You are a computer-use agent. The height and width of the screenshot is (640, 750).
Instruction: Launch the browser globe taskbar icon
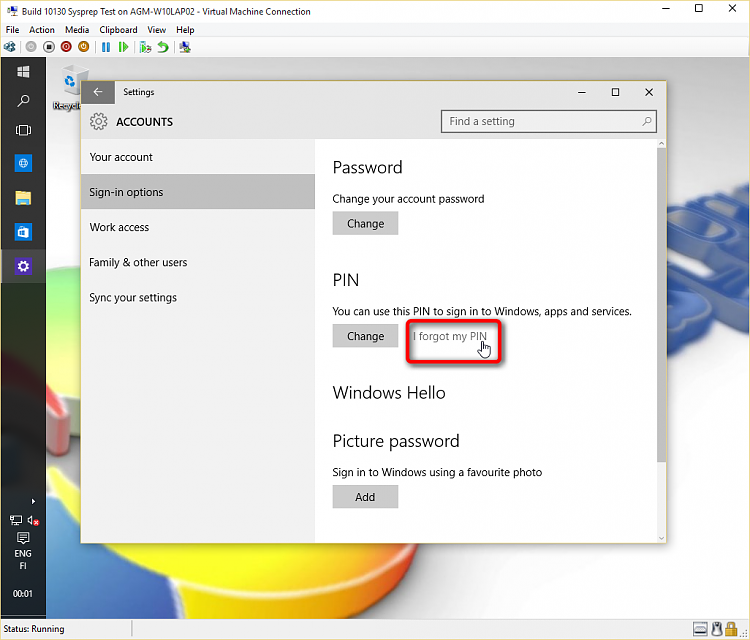pos(23,163)
